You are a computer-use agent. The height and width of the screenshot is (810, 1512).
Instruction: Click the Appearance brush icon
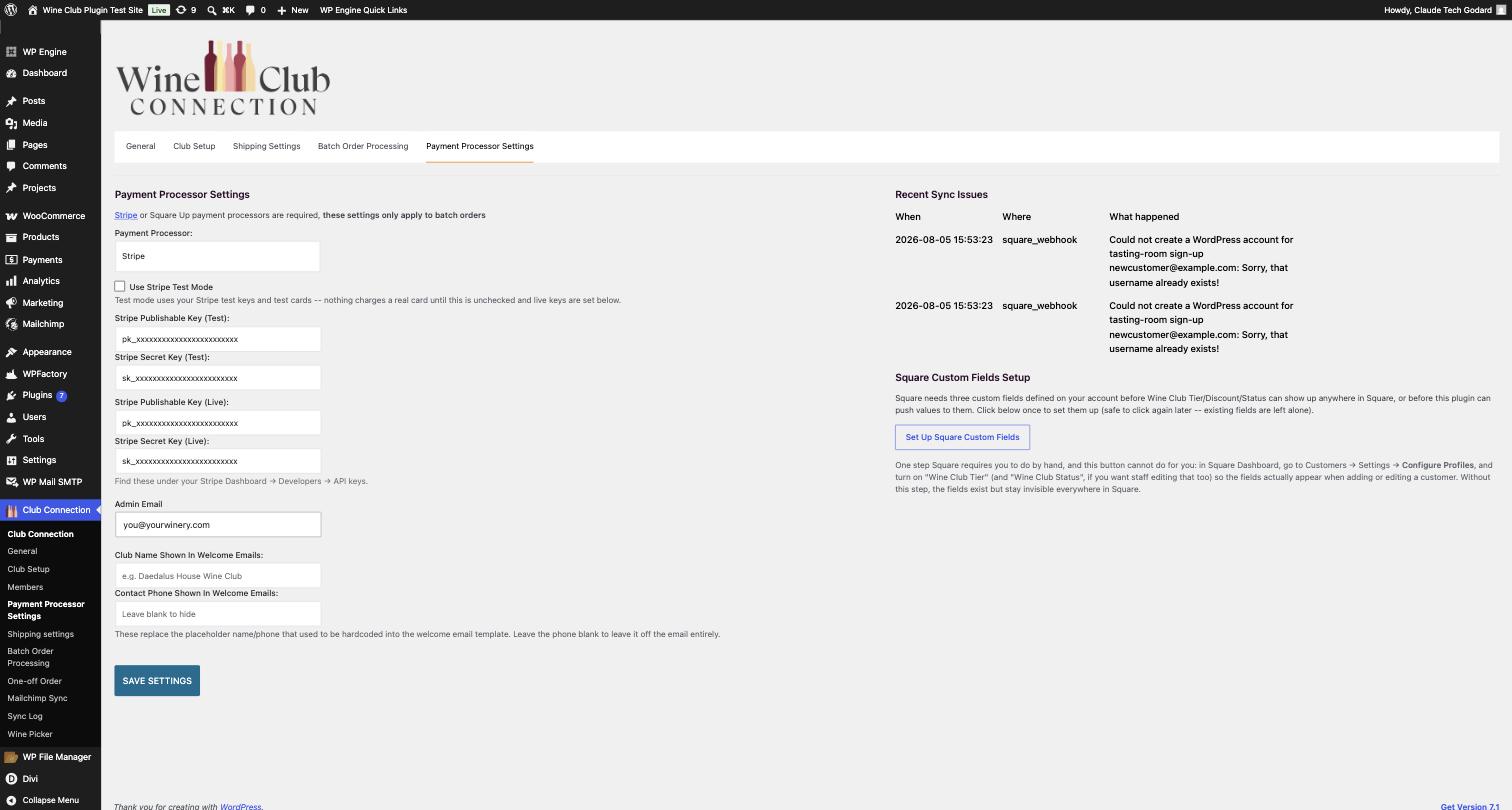pyautogui.click(x=11, y=352)
